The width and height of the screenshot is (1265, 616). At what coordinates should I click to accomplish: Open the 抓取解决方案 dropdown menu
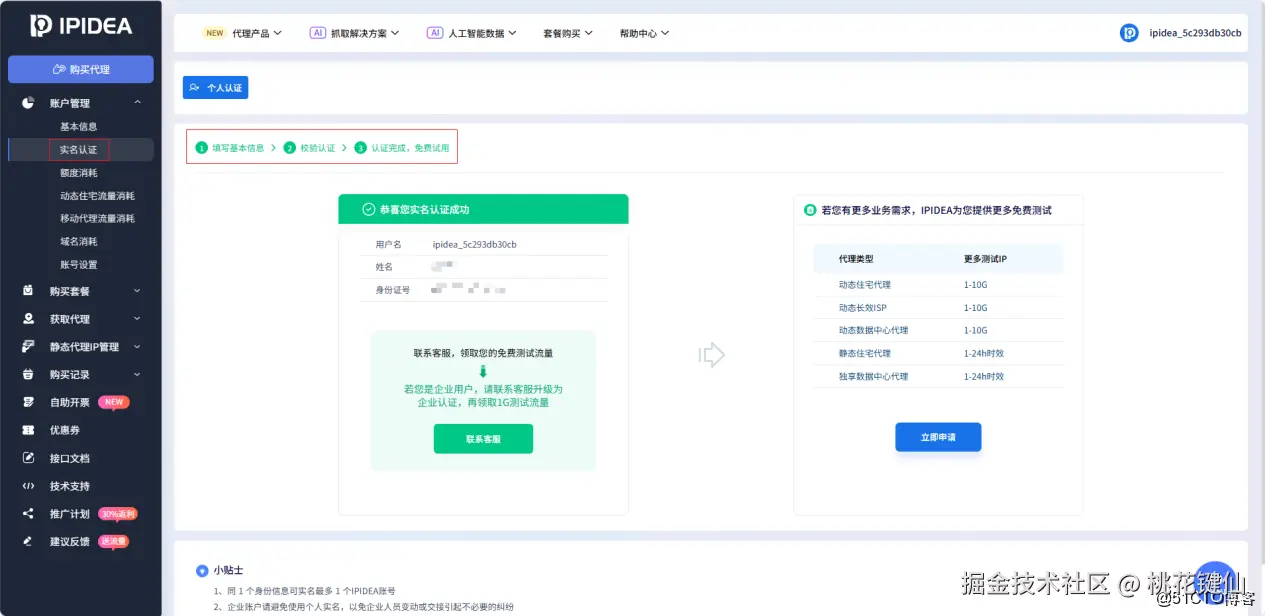click(x=366, y=33)
